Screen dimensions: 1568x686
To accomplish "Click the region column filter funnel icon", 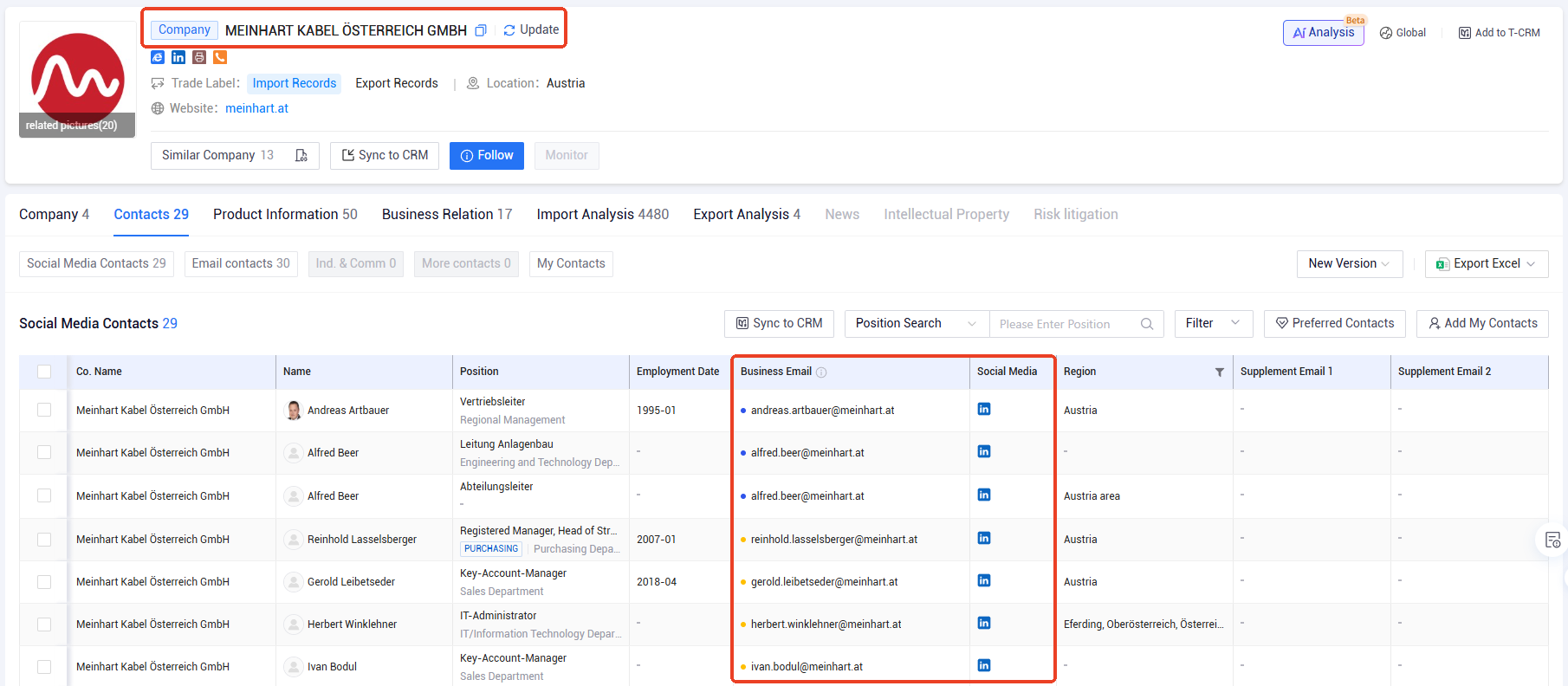I will (1220, 372).
